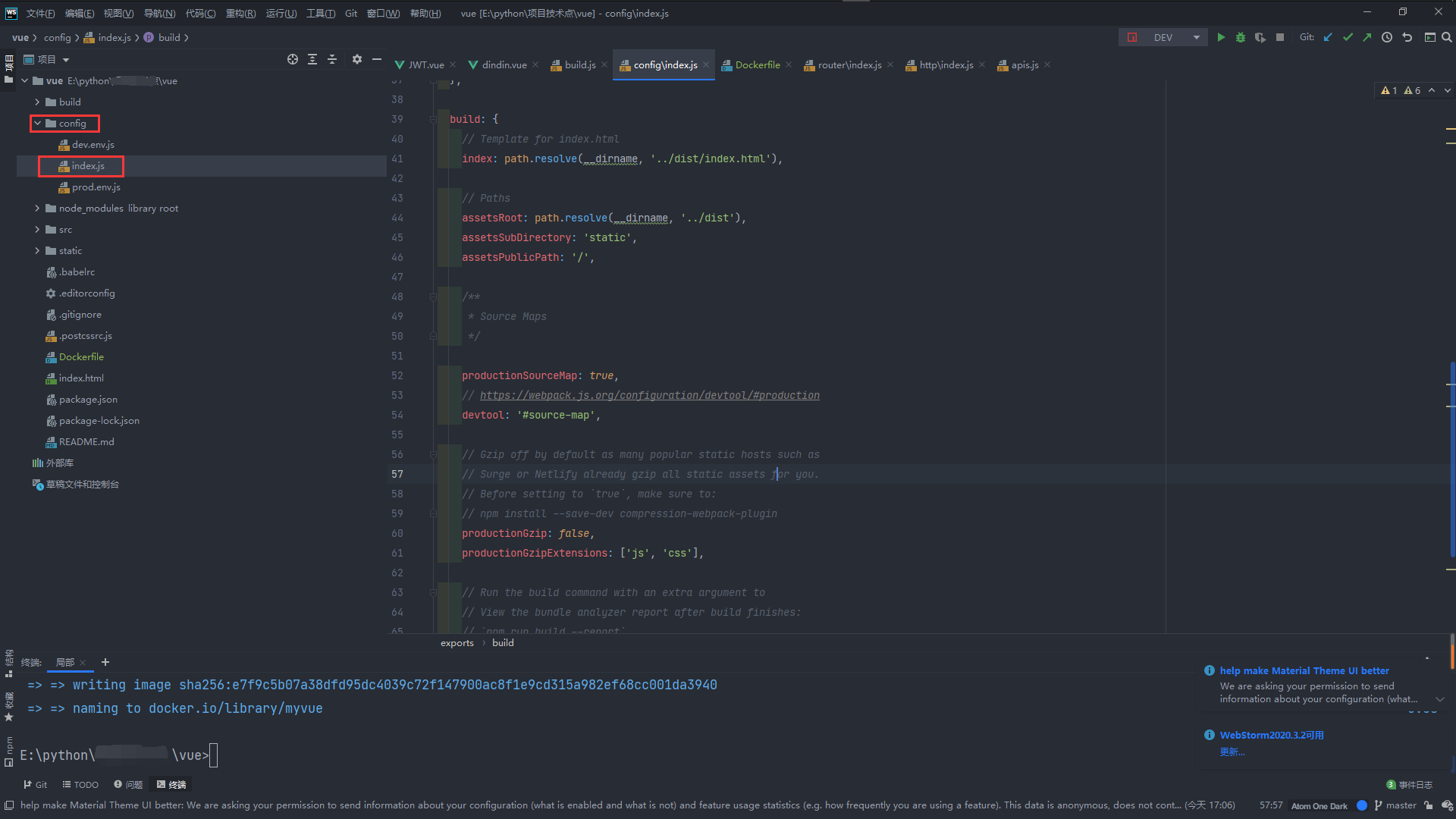1456x819 pixels.
Task: Open the DEV run configuration dropdown
Action: point(1197,37)
